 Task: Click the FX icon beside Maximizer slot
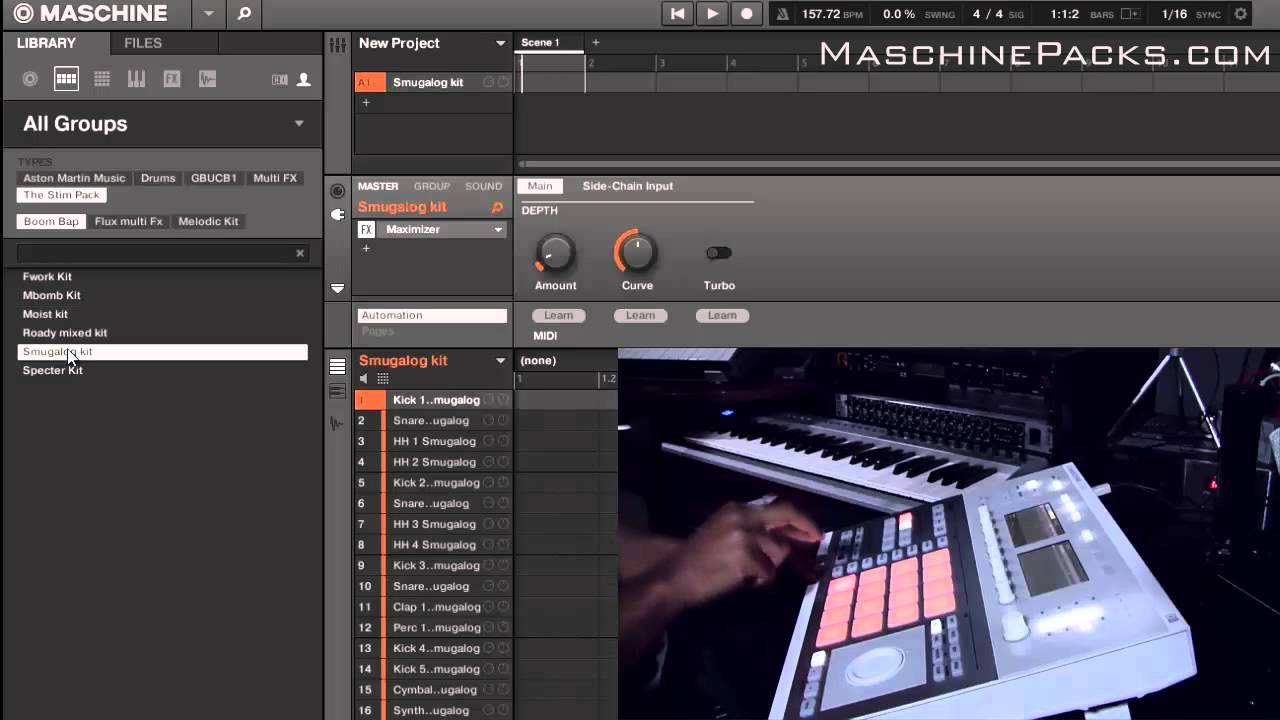[x=366, y=230]
